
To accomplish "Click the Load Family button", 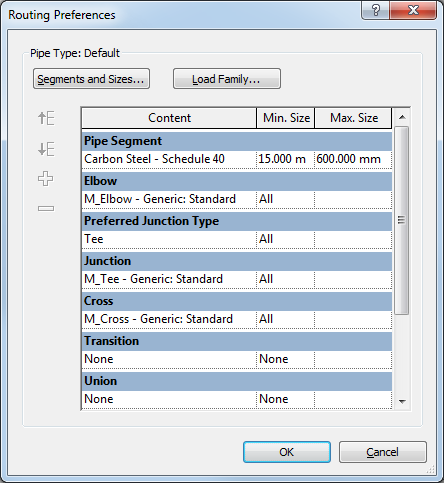I will coord(227,79).
